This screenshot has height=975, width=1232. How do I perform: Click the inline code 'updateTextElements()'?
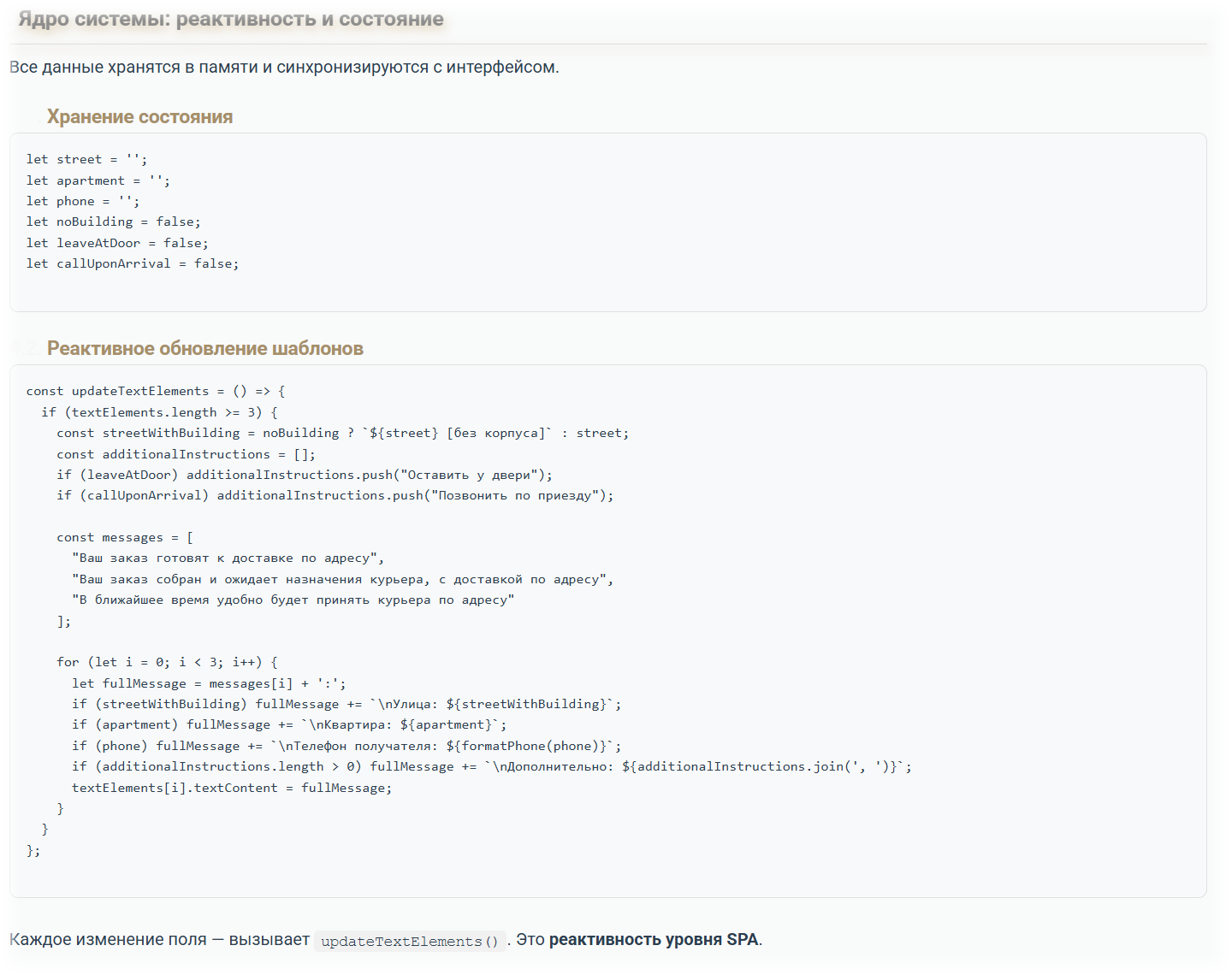pyautogui.click(x=409, y=941)
